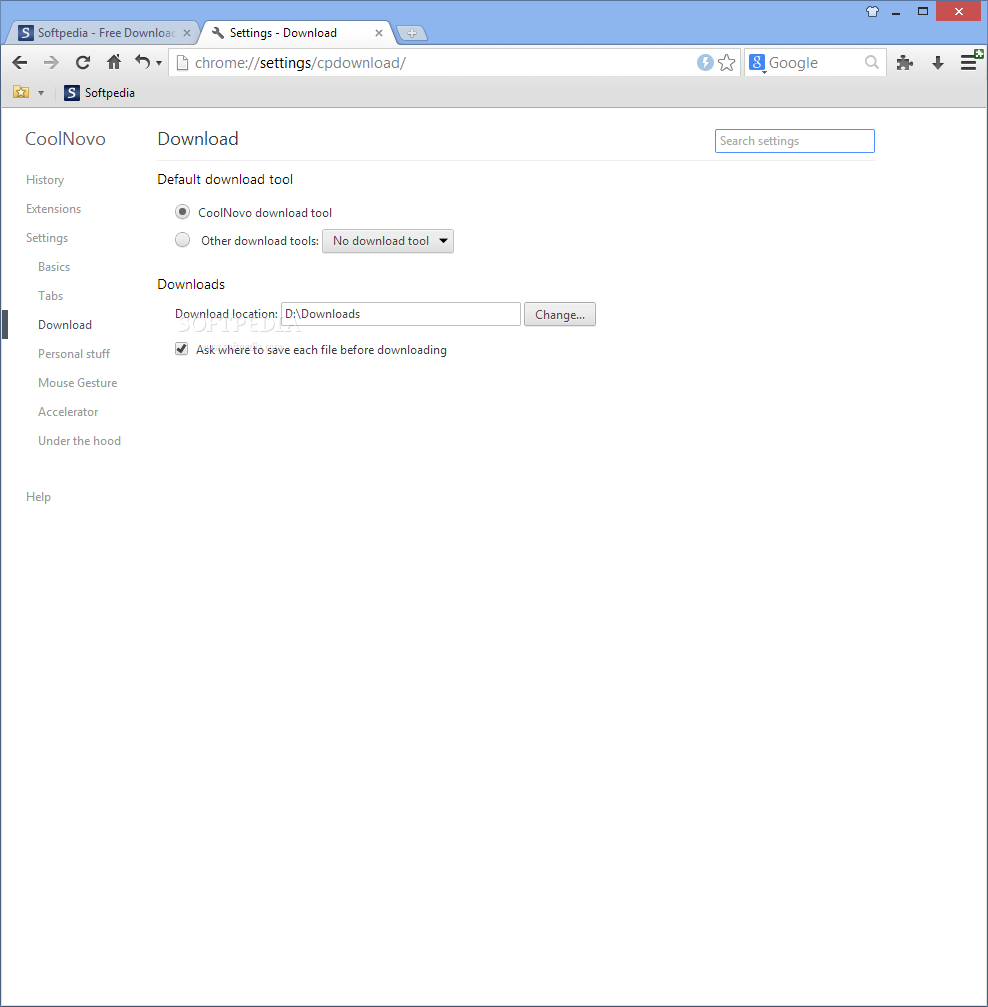The image size is (988, 1007).
Task: Open a new tab
Action: (x=412, y=33)
